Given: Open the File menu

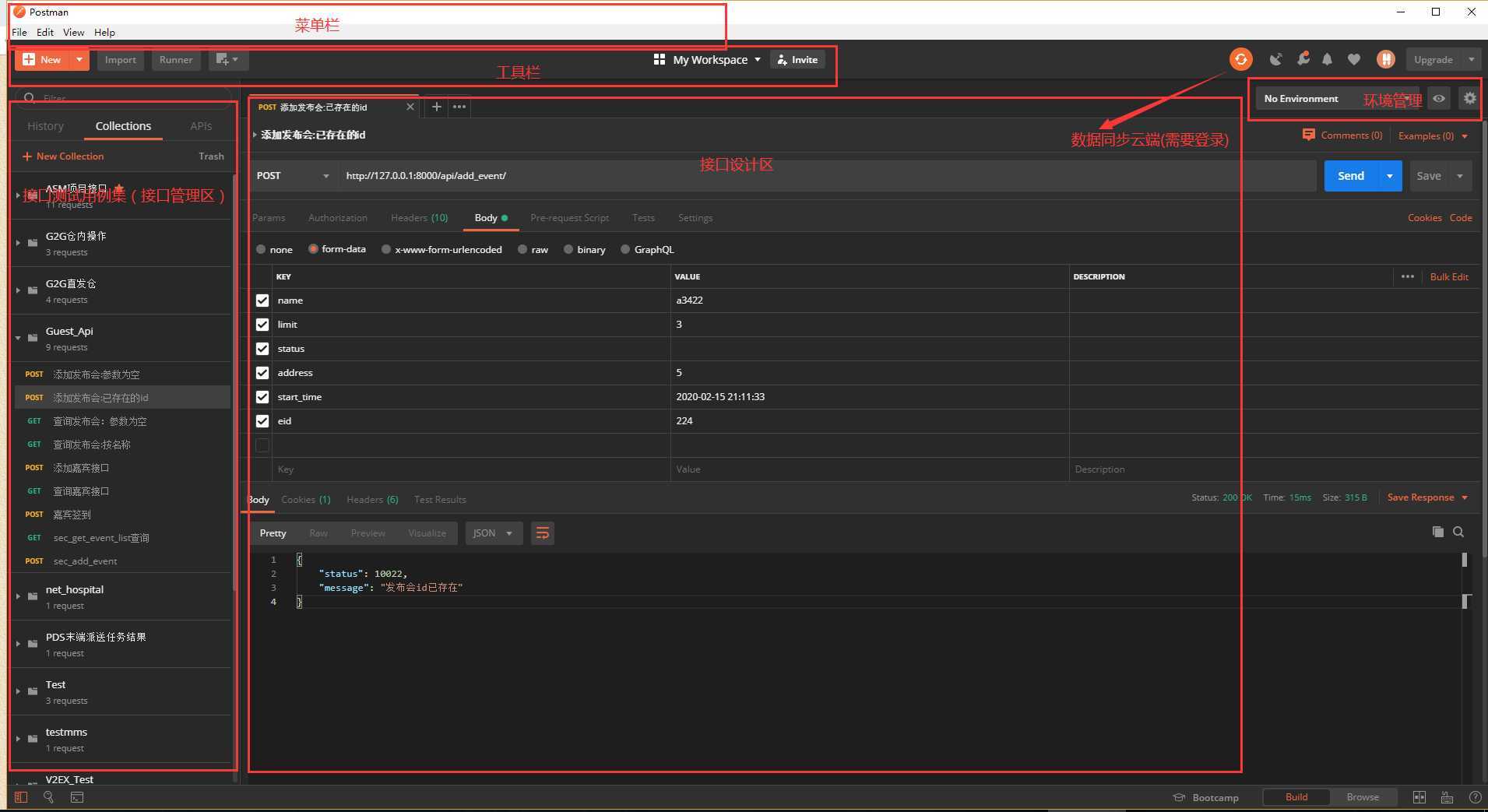Looking at the screenshot, I should (x=19, y=32).
